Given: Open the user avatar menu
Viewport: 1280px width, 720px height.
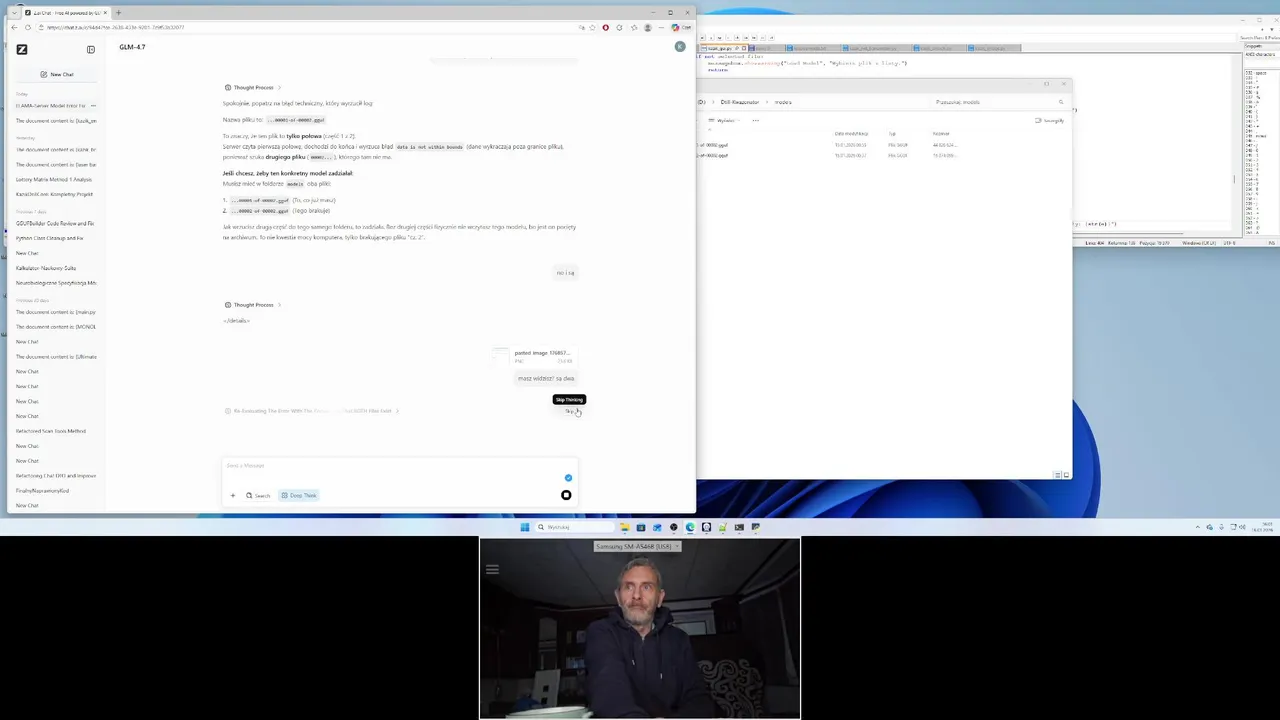Looking at the screenshot, I should coord(680,47).
